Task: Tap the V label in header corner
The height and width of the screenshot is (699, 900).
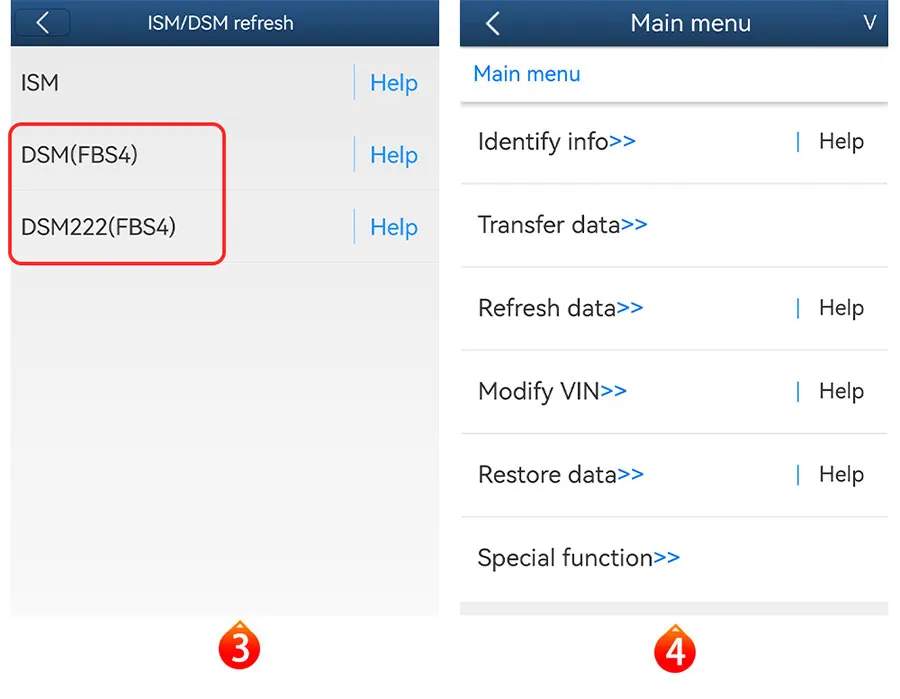Action: (x=870, y=23)
